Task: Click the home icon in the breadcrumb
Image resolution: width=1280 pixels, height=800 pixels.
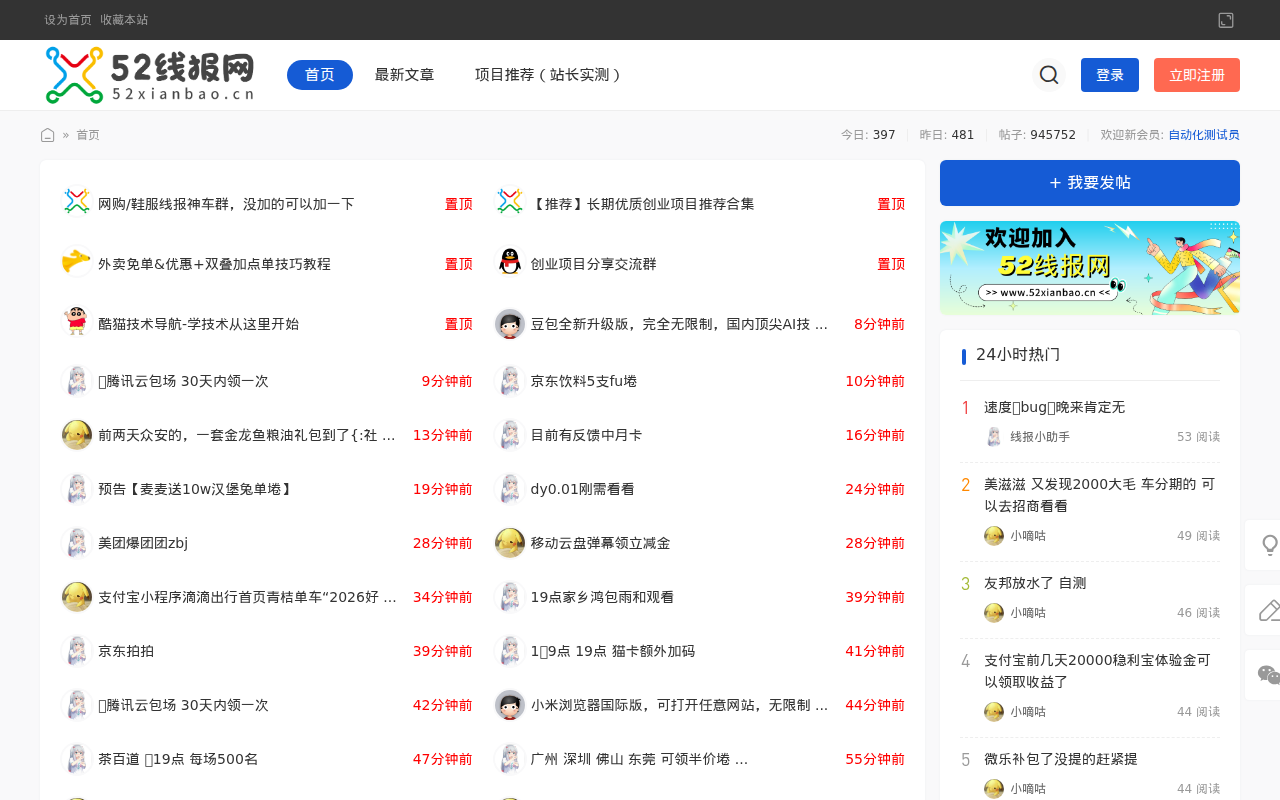Action: [x=46, y=133]
